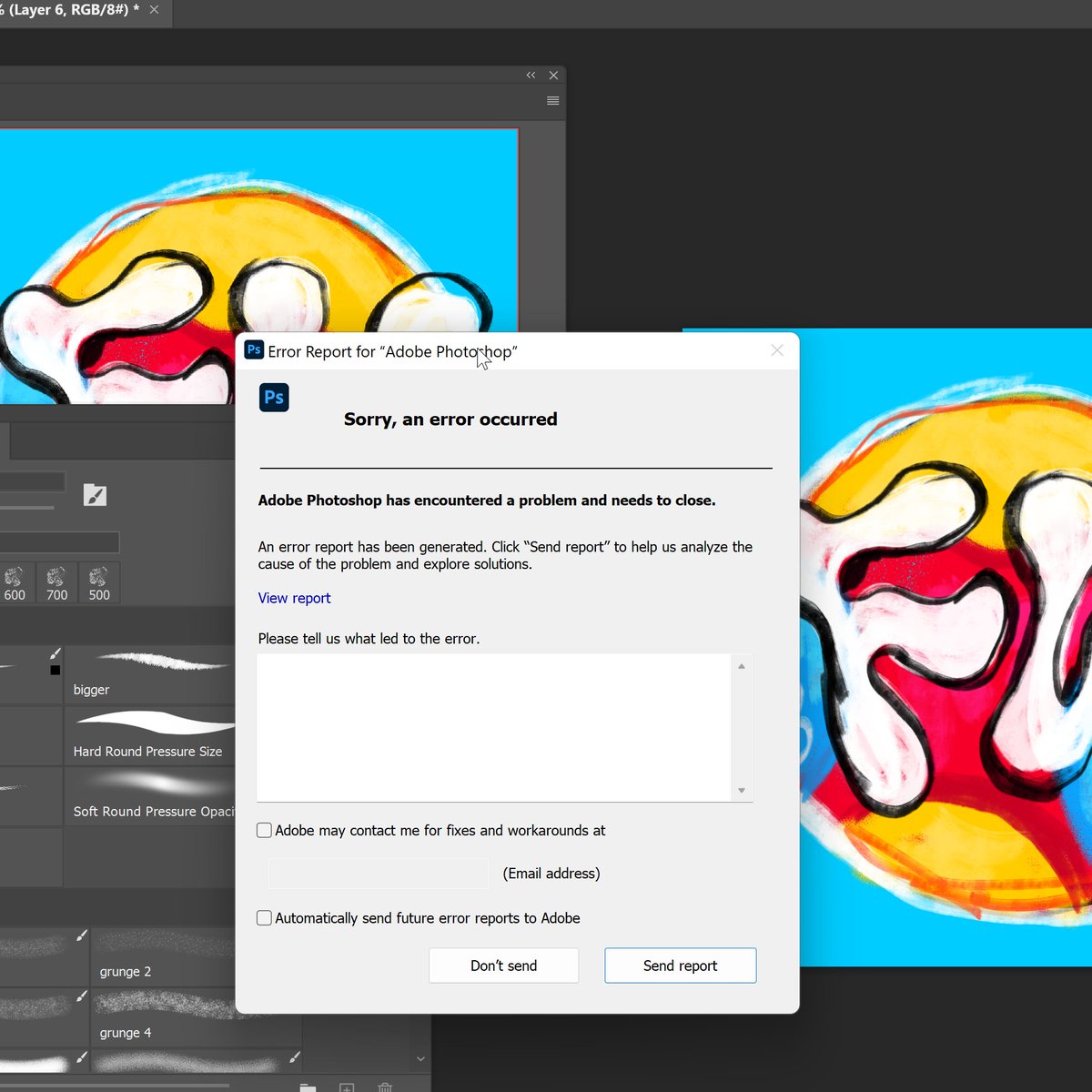This screenshot has height=1092, width=1092.
Task: Click the delete brush trash icon
Action: pyautogui.click(x=385, y=1088)
